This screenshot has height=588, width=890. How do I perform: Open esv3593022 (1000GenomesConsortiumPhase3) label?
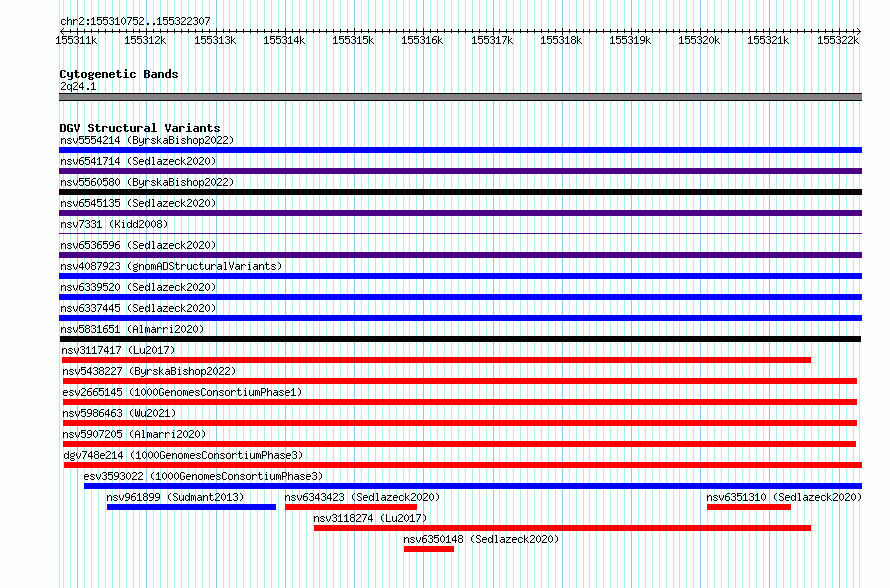pyautogui.click(x=203, y=476)
